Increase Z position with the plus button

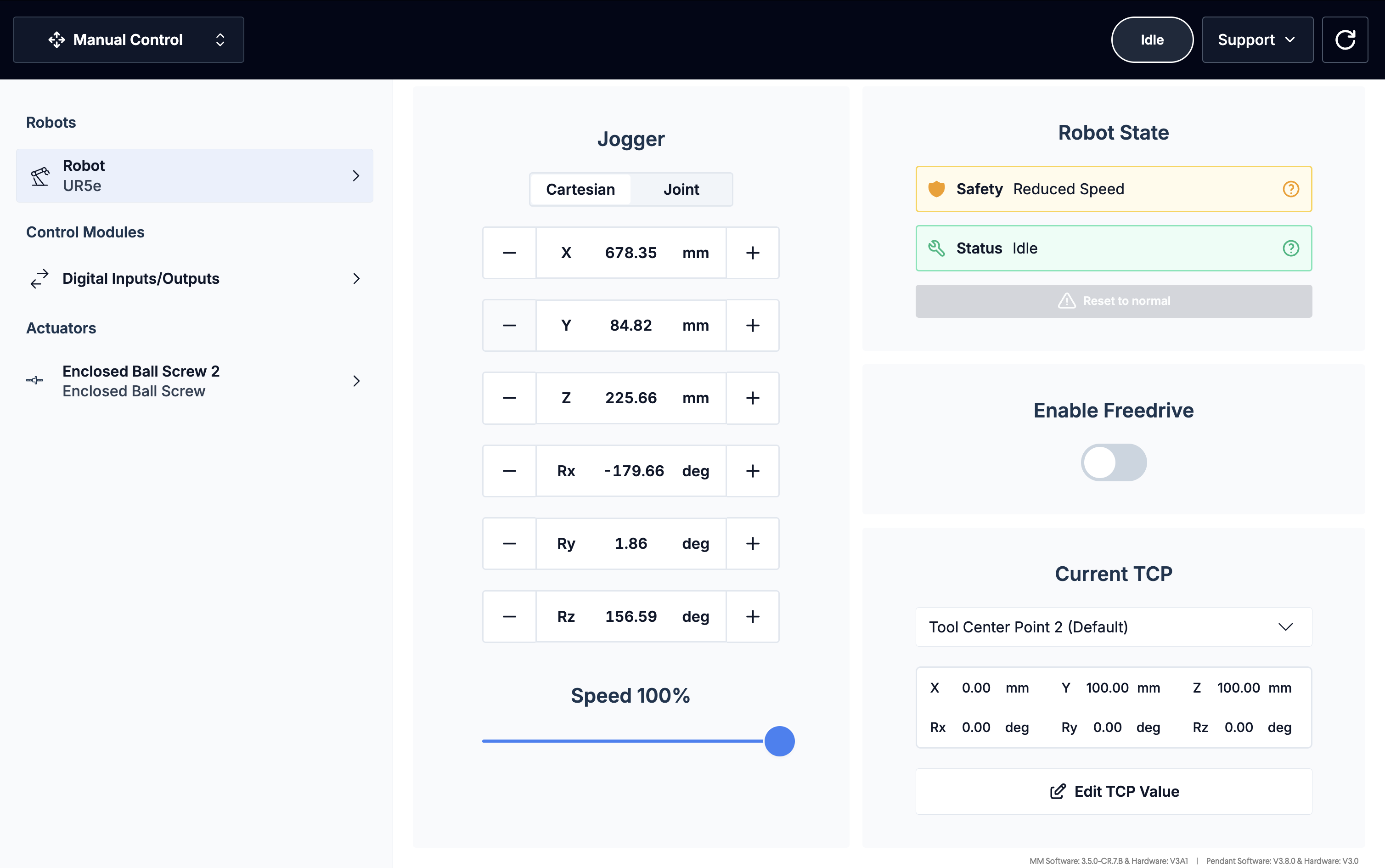pyautogui.click(x=753, y=399)
